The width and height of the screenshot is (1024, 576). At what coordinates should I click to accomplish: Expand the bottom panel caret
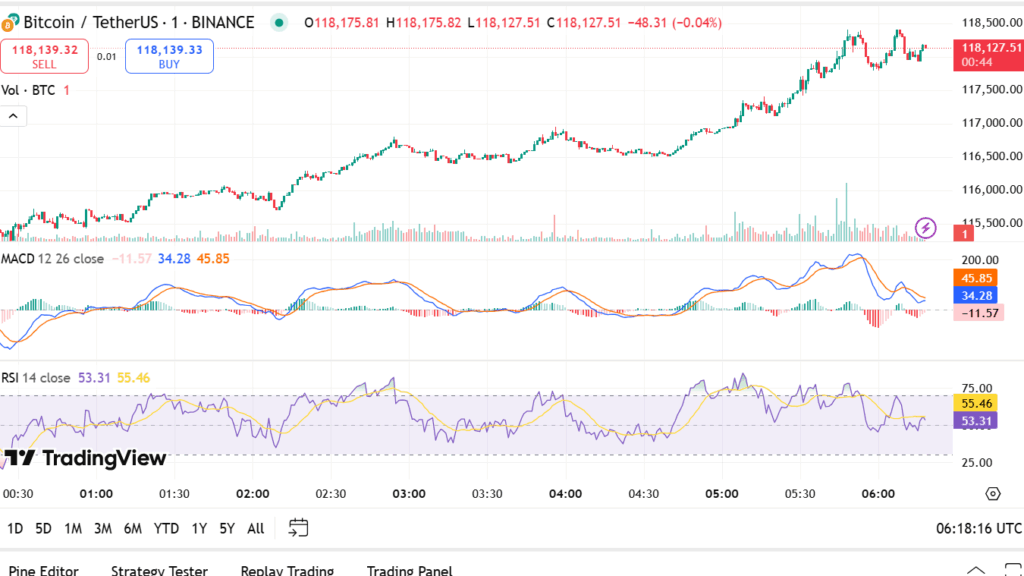pyautogui.click(x=976, y=569)
